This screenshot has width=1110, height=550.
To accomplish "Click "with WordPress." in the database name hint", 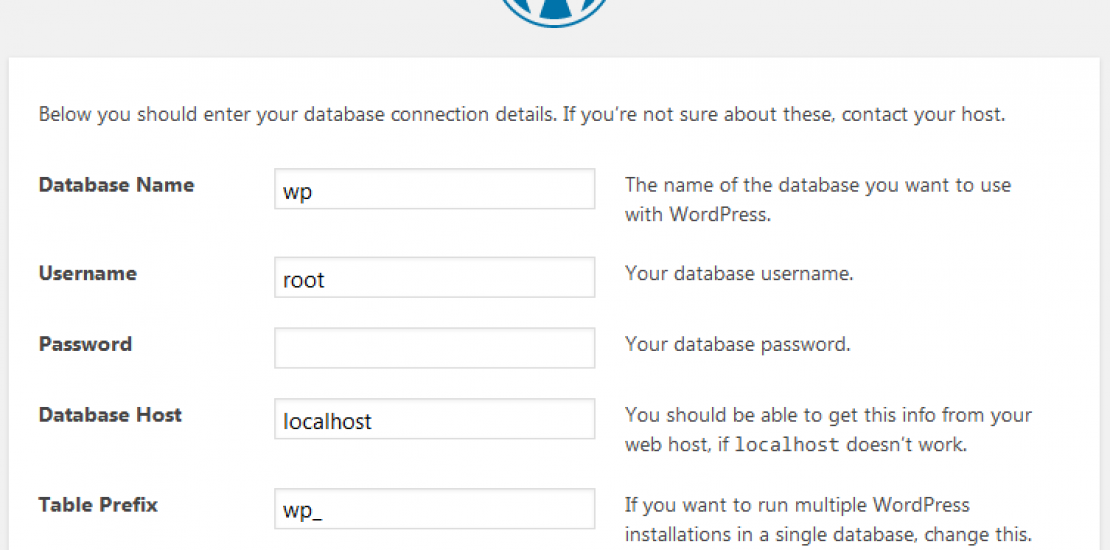I will (697, 214).
